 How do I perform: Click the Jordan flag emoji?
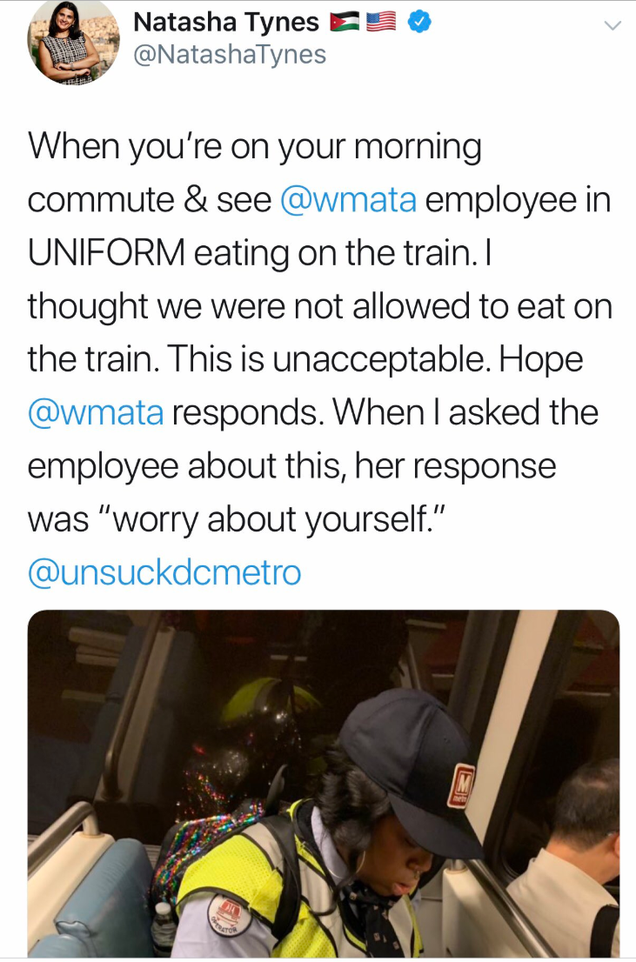coord(345,23)
